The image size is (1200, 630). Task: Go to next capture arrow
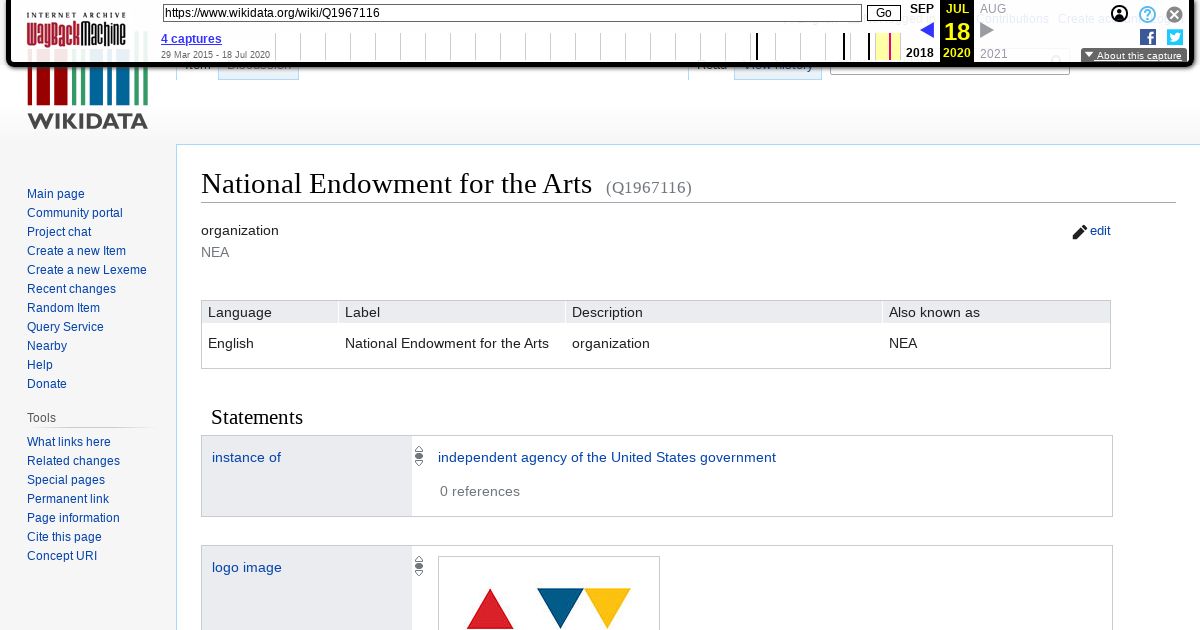pyautogui.click(x=987, y=30)
